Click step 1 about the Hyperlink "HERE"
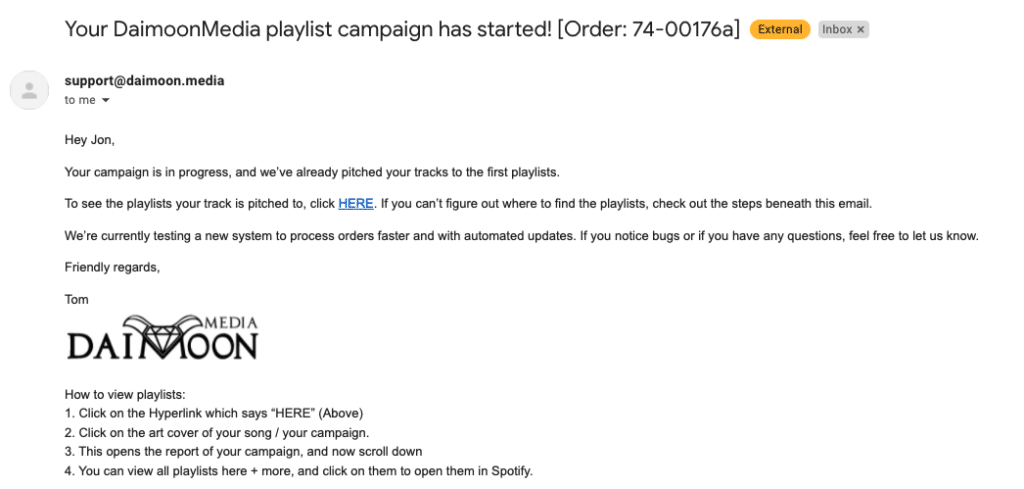Image resolution: width=1024 pixels, height=489 pixels. point(214,413)
